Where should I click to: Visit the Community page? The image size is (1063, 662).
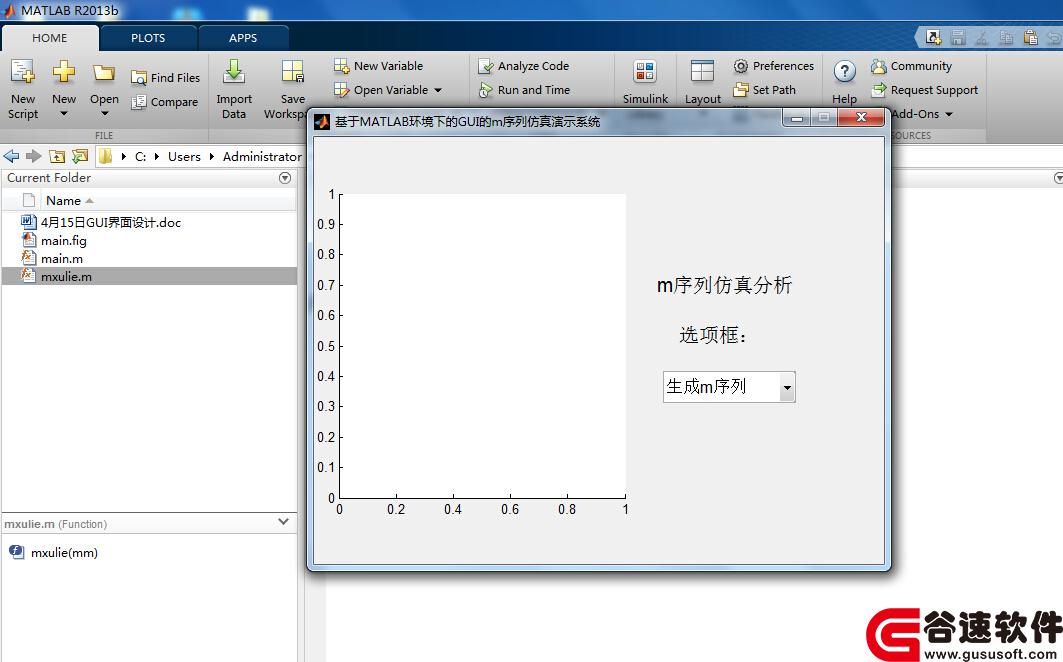click(911, 66)
